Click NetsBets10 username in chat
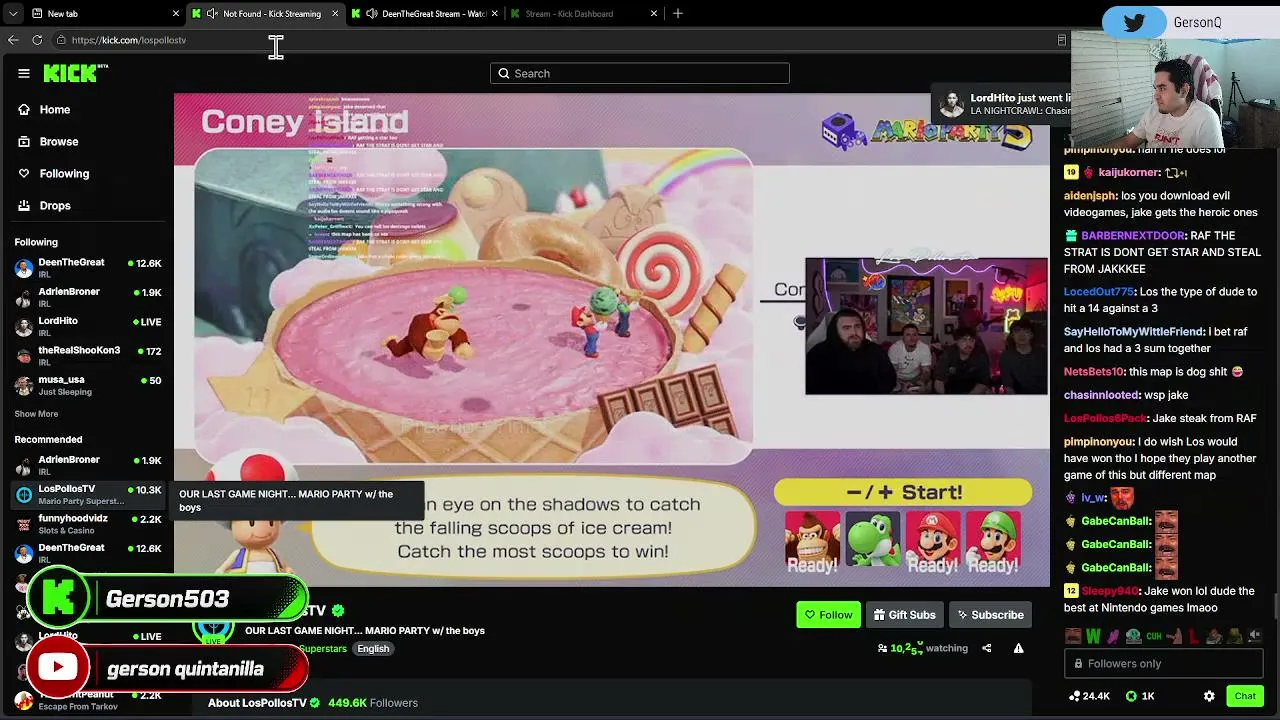This screenshot has width=1280, height=720. (1094, 372)
